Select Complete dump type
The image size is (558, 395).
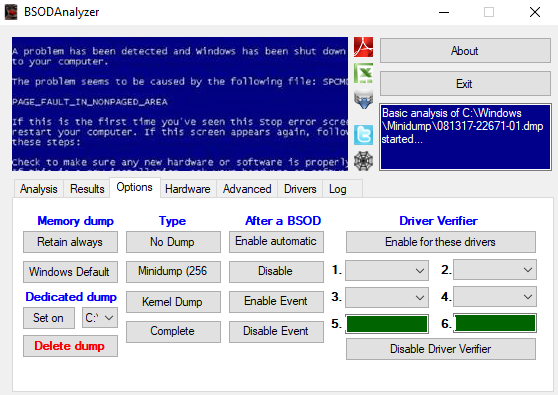click(x=173, y=332)
